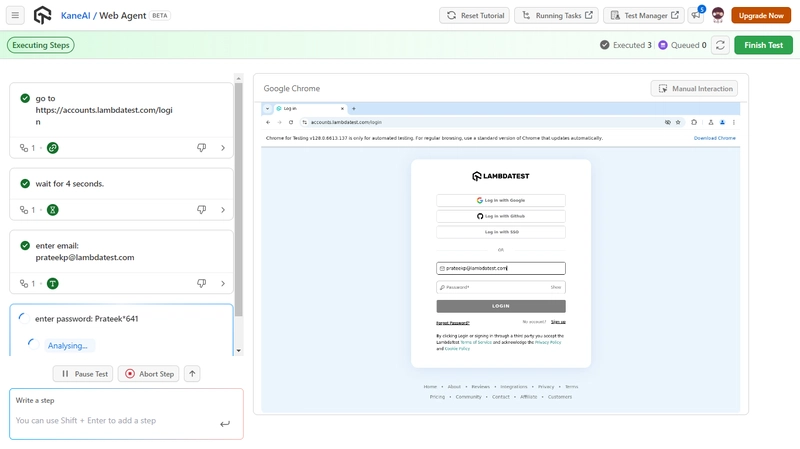Click the steps list scrollbar down arrow

pos(238,351)
